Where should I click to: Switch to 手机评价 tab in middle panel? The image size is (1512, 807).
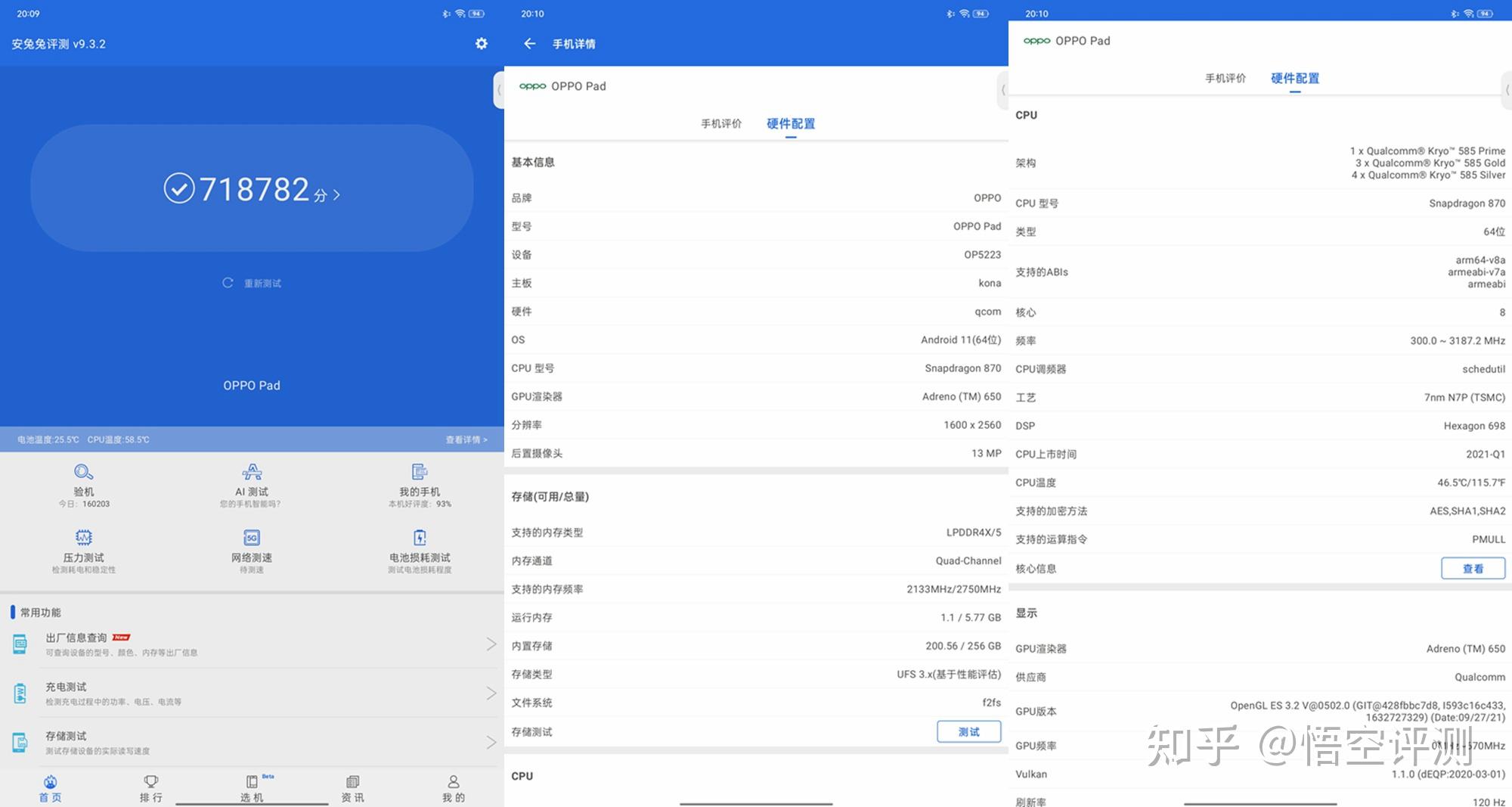(x=721, y=123)
